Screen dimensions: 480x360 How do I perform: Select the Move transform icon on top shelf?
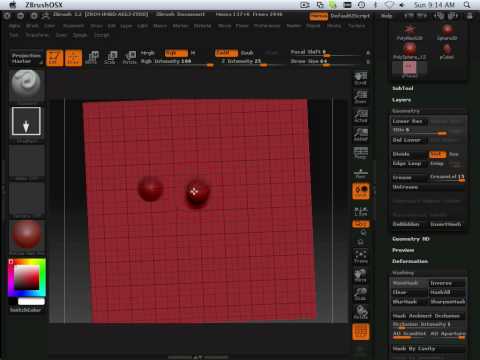click(x=92, y=58)
